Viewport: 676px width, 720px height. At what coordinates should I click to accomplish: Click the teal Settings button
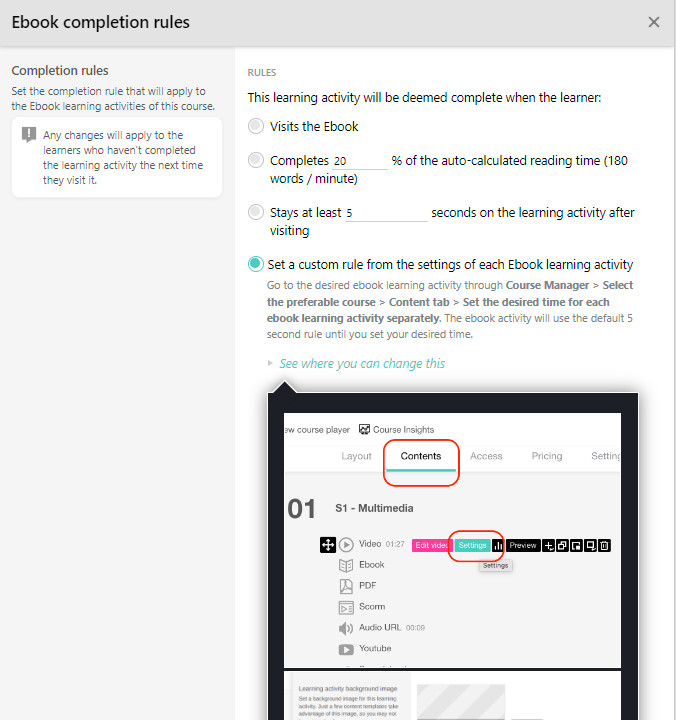click(x=472, y=545)
